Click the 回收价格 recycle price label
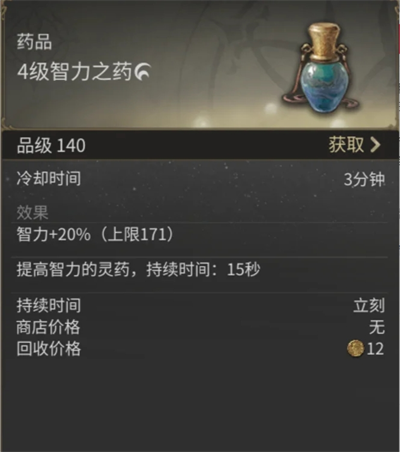Screen dimensions: 400x452 pos(49,349)
